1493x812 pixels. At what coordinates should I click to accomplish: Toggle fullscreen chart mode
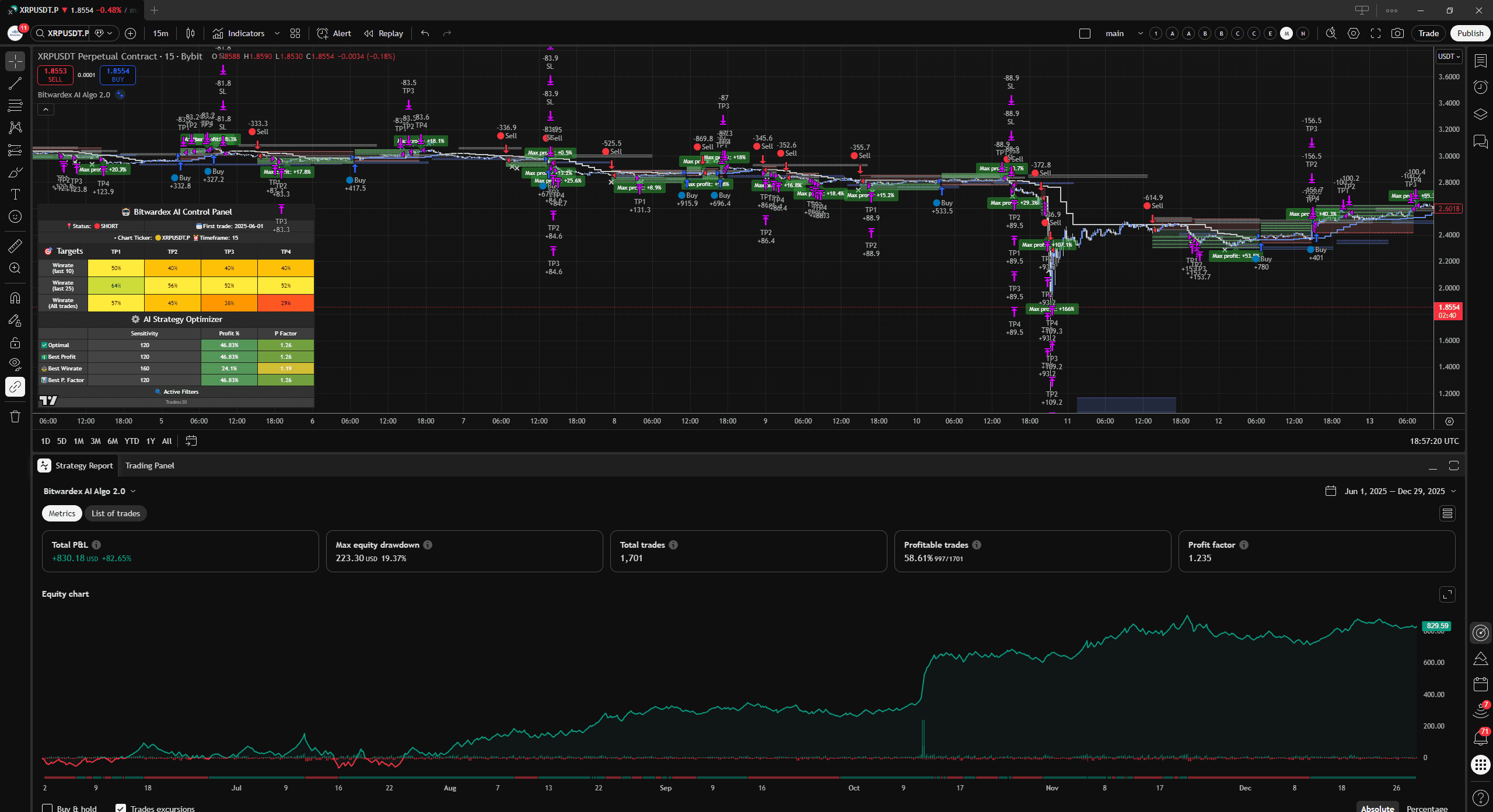(x=1375, y=33)
